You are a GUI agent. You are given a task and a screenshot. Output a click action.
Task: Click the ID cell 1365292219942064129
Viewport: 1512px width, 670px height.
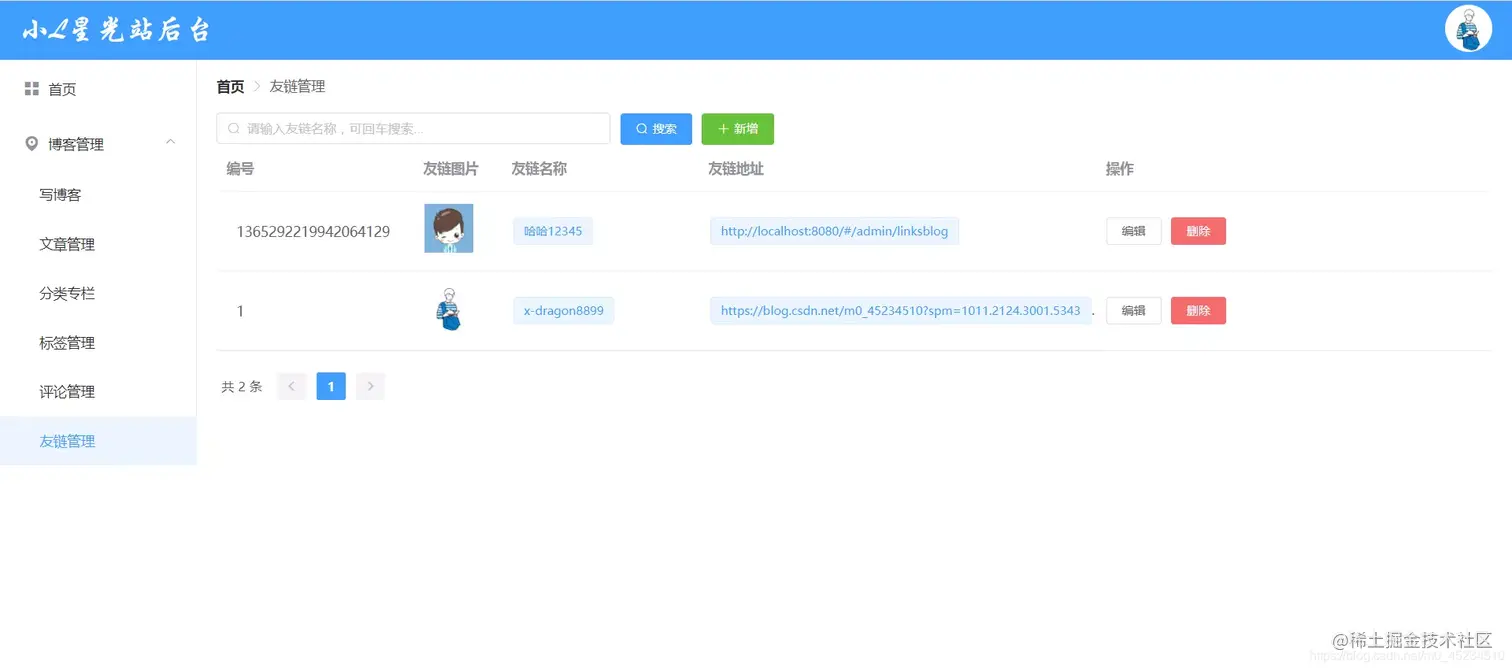coord(313,232)
